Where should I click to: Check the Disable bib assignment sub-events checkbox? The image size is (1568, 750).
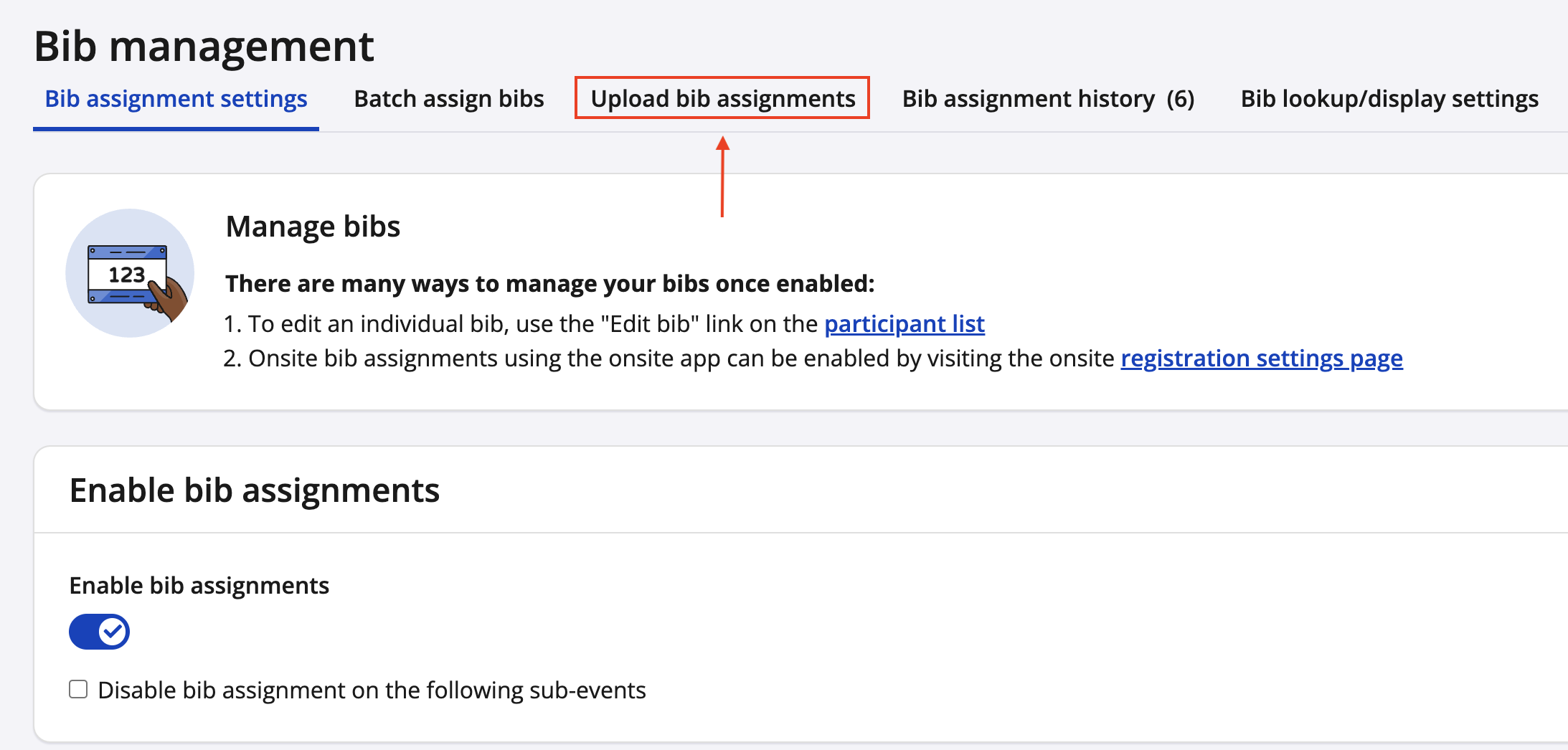click(78, 689)
